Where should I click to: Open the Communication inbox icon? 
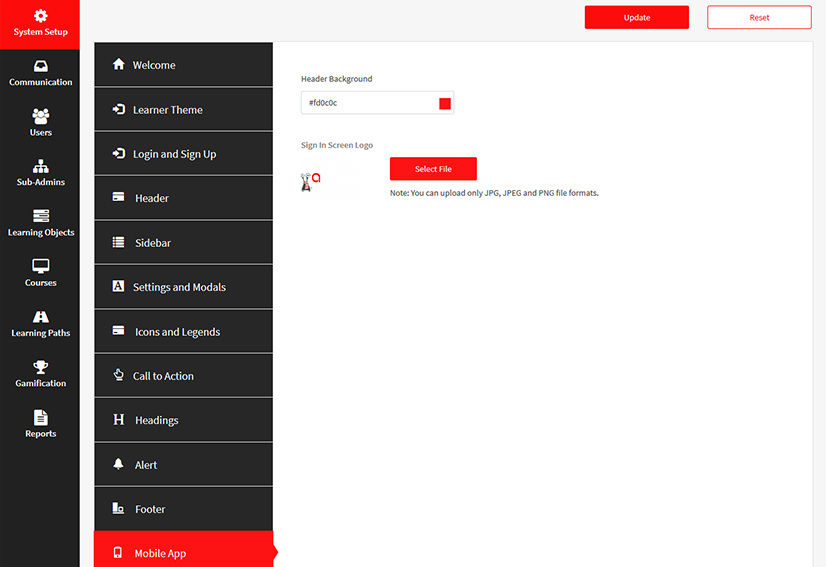pos(41,66)
